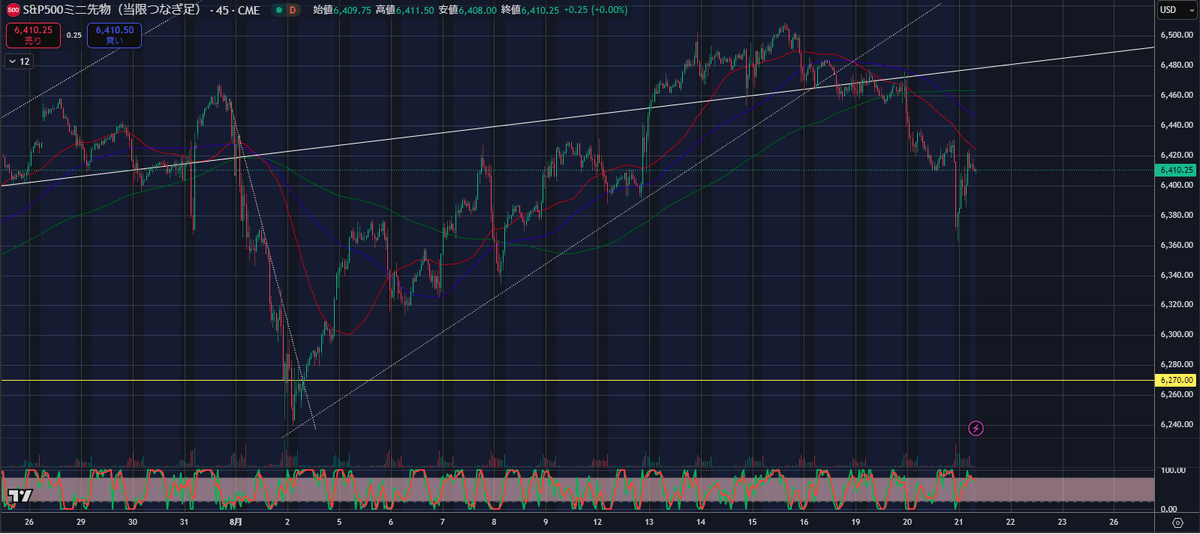Click the 45 interval label in title
Image resolution: width=1200 pixels, height=534 pixels.
coord(224,10)
